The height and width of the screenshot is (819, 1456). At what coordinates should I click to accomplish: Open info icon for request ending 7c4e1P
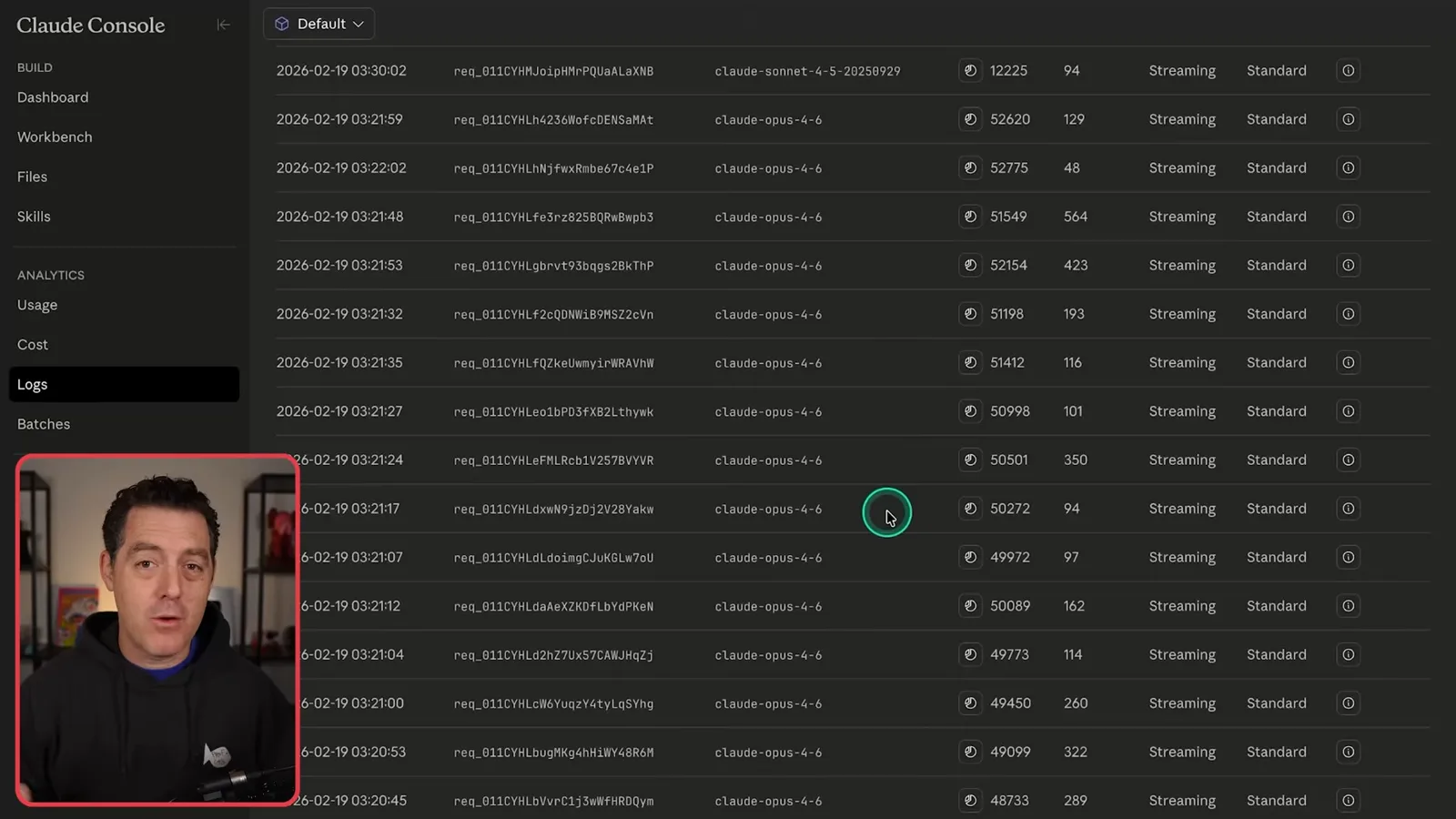(1349, 167)
